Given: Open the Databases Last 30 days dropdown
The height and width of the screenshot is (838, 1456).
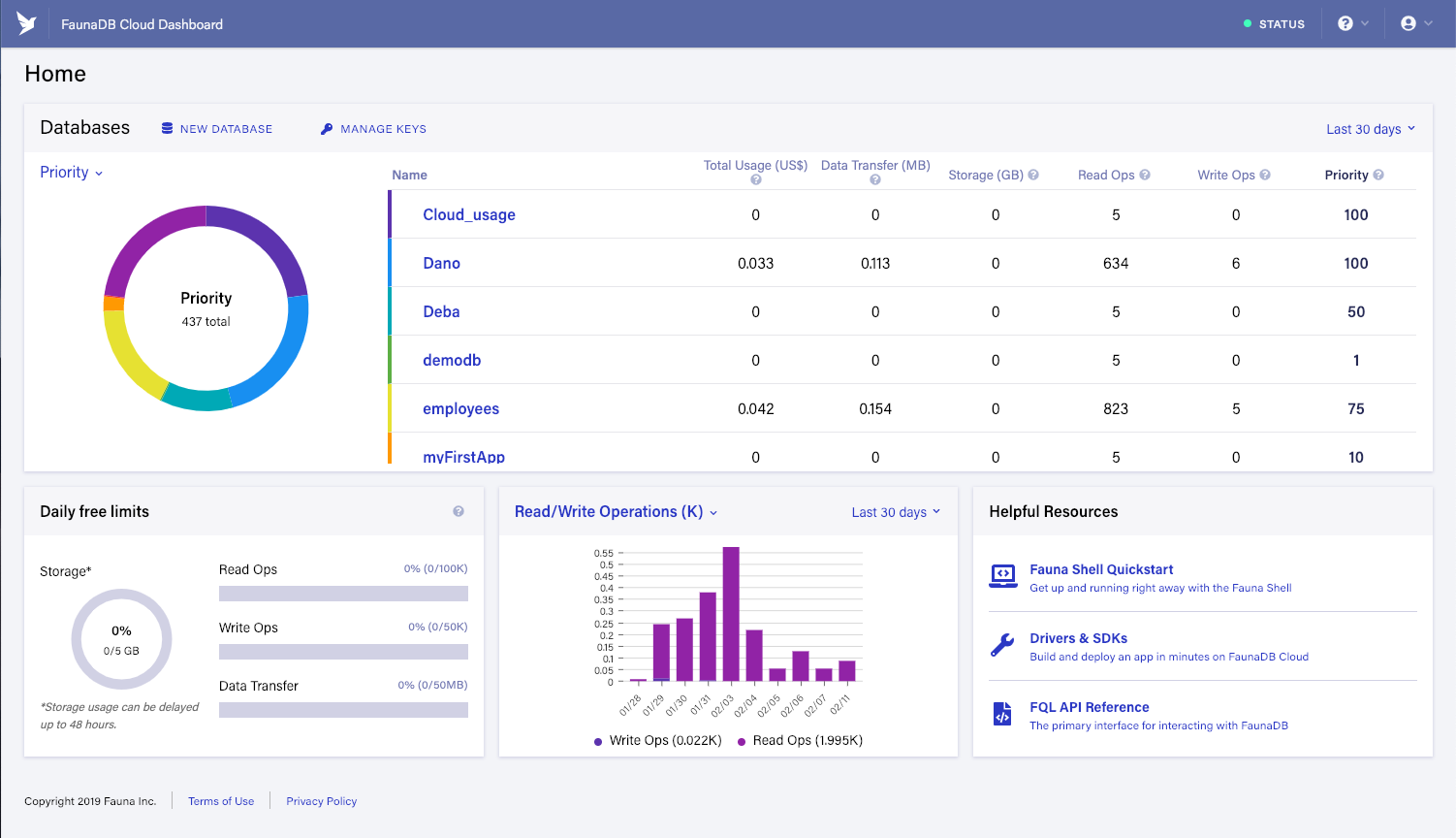Looking at the screenshot, I should point(1371,129).
